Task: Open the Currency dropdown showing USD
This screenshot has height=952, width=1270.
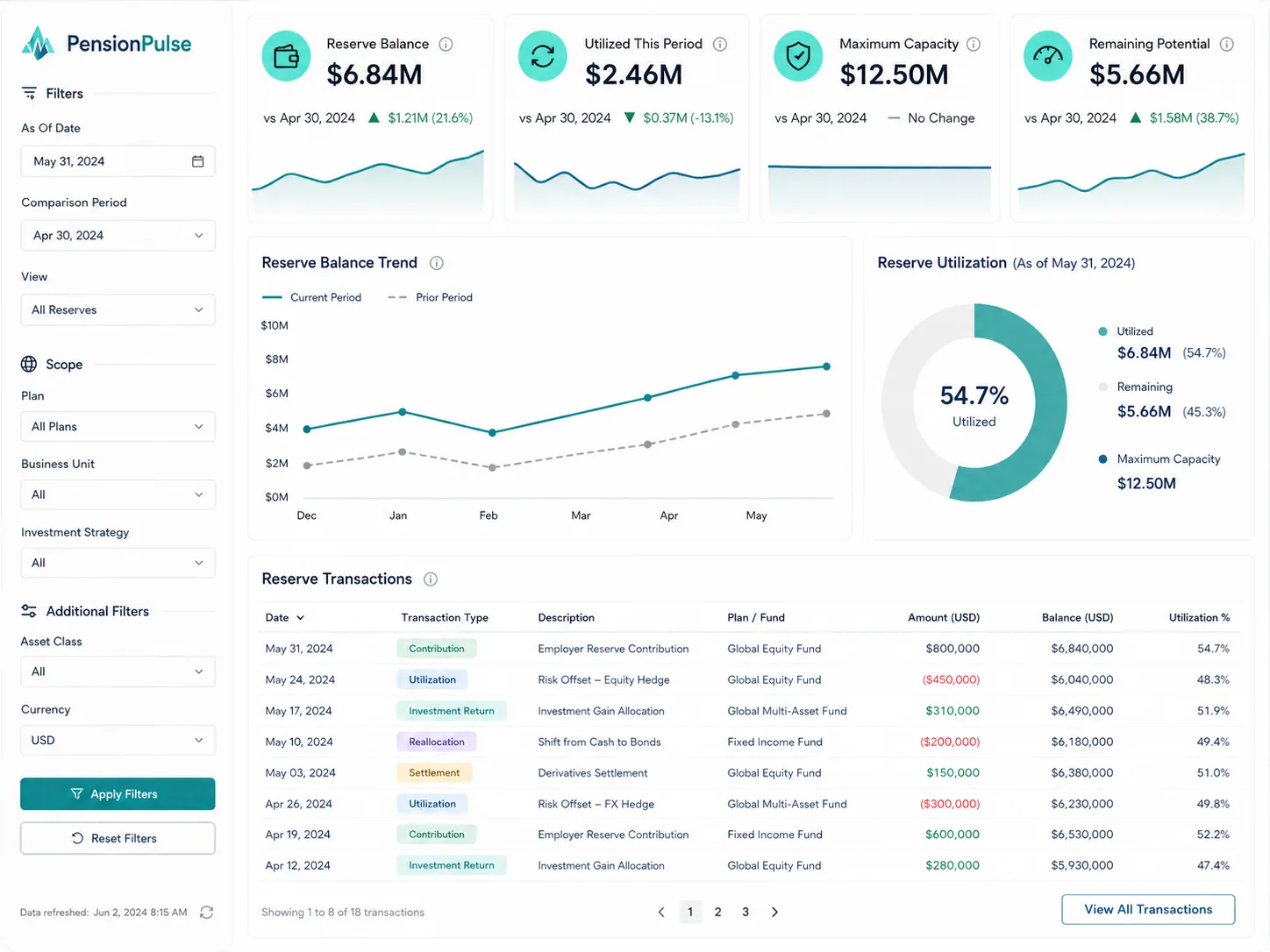Action: click(x=118, y=741)
